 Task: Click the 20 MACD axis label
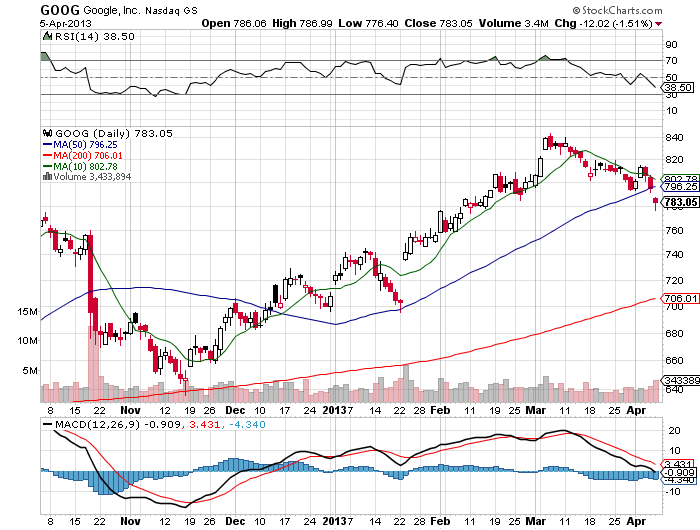pyautogui.click(x=675, y=430)
